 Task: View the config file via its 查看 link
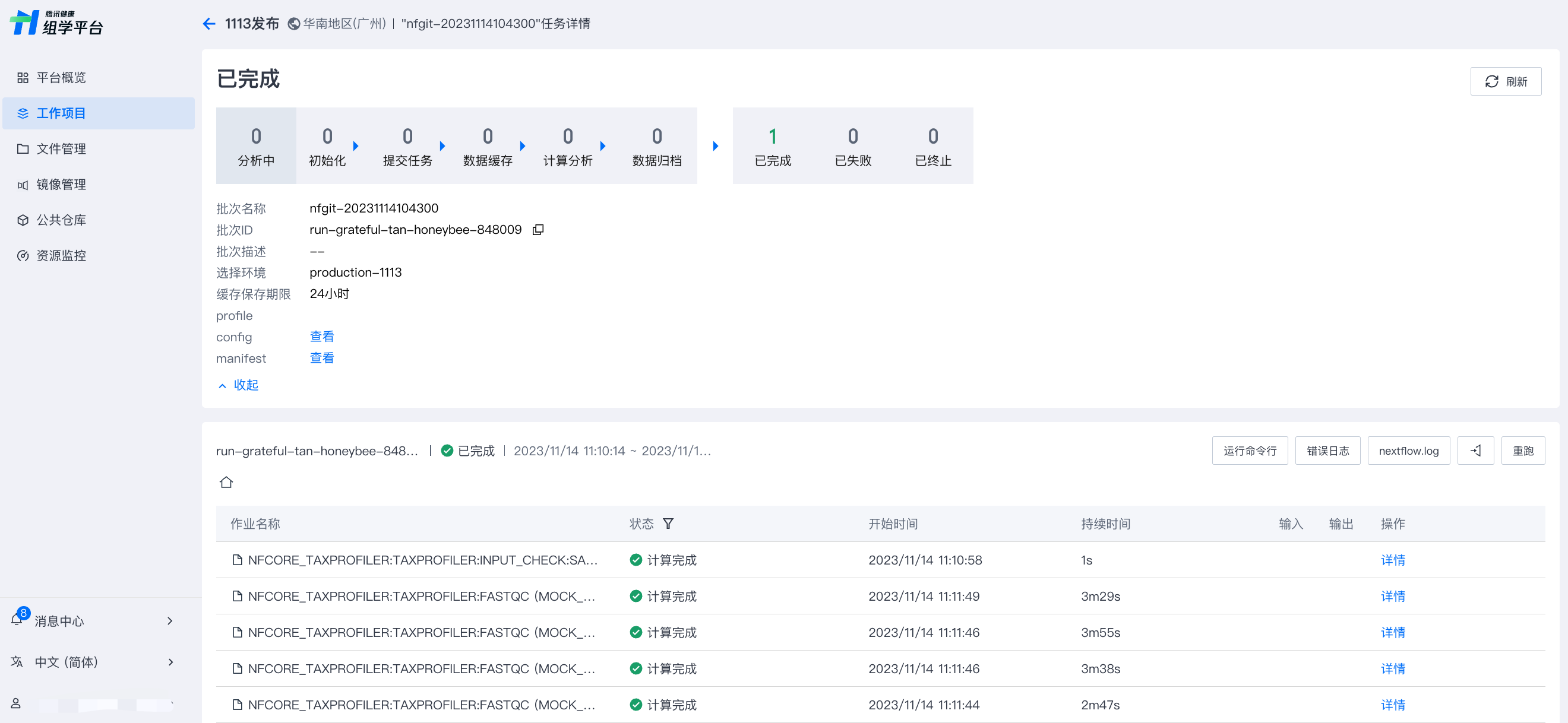(321, 337)
